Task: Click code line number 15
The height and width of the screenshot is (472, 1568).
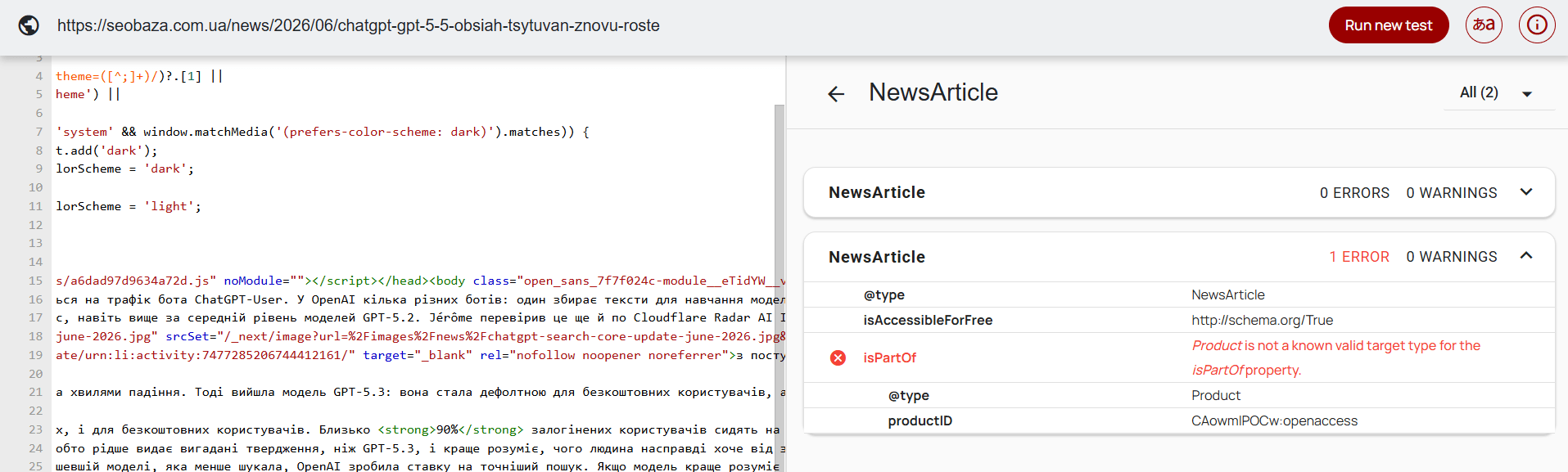Action: [x=35, y=281]
